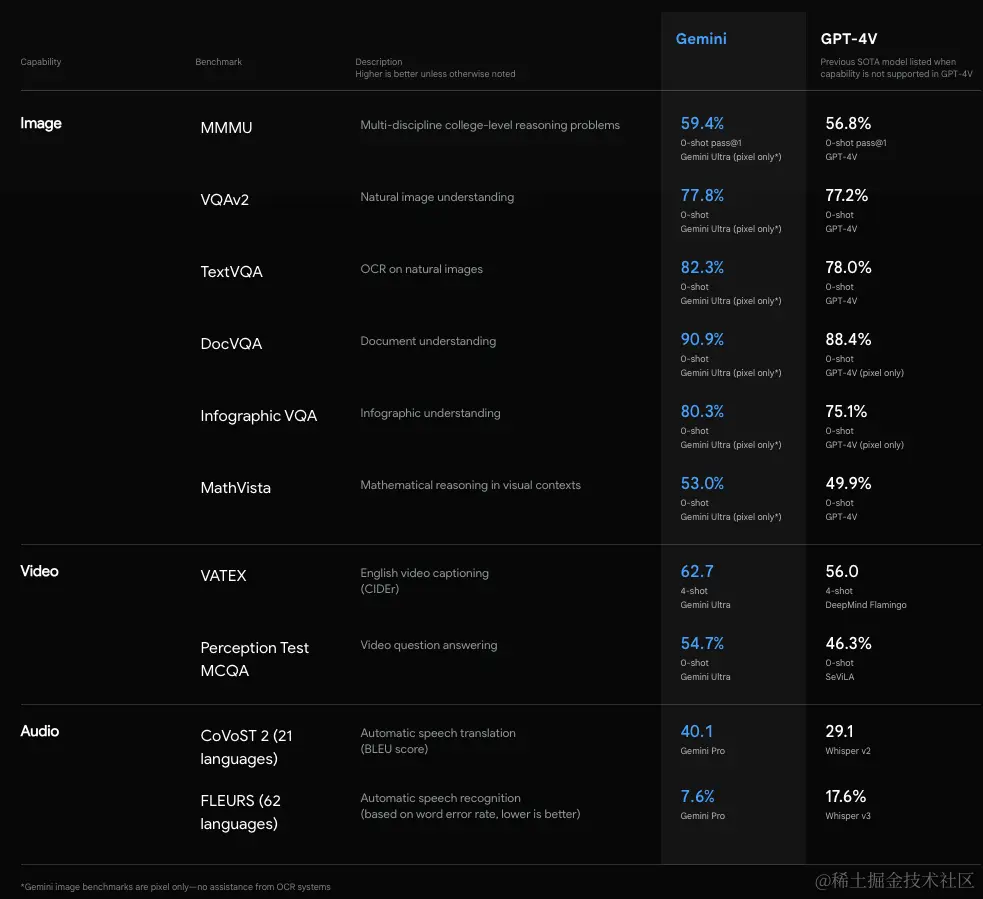
Task: Click the 'Document understanding' description
Action: [x=428, y=342]
